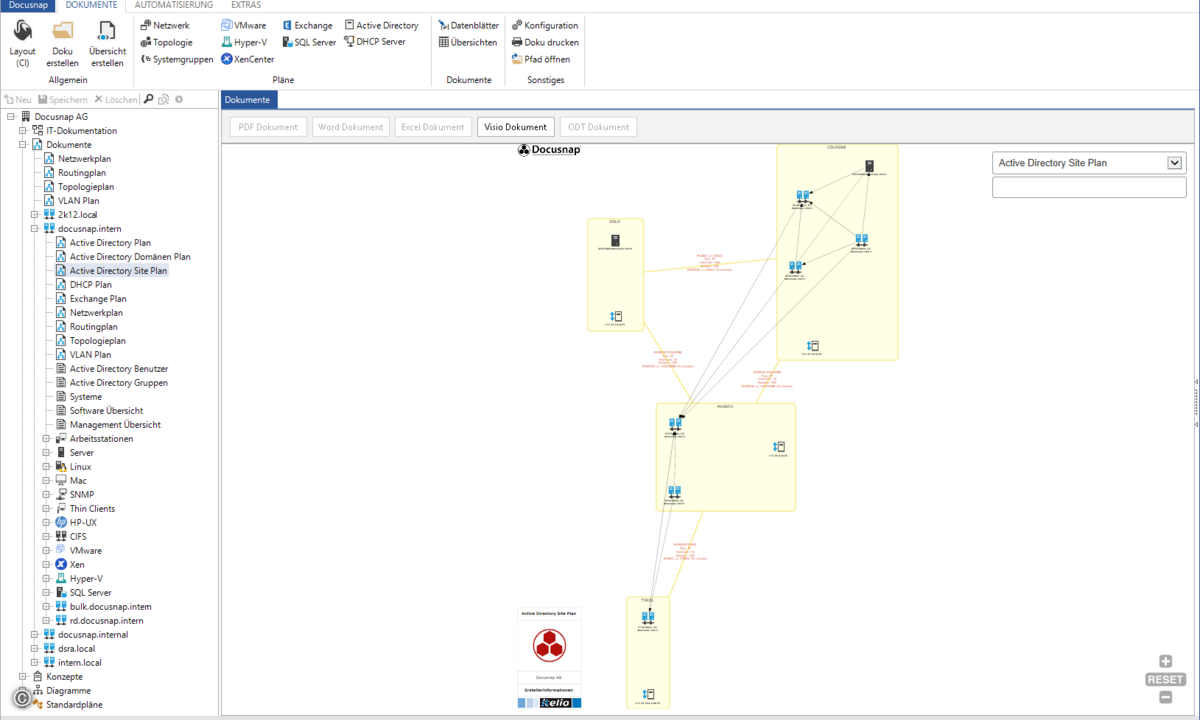
Task: Zoom out with the minus button
Action: 1165,697
